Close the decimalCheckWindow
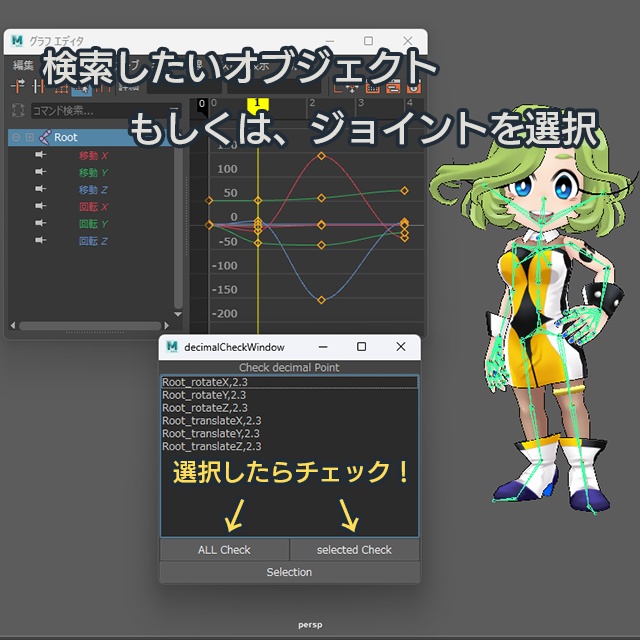640x640 pixels. pyautogui.click(x=401, y=347)
